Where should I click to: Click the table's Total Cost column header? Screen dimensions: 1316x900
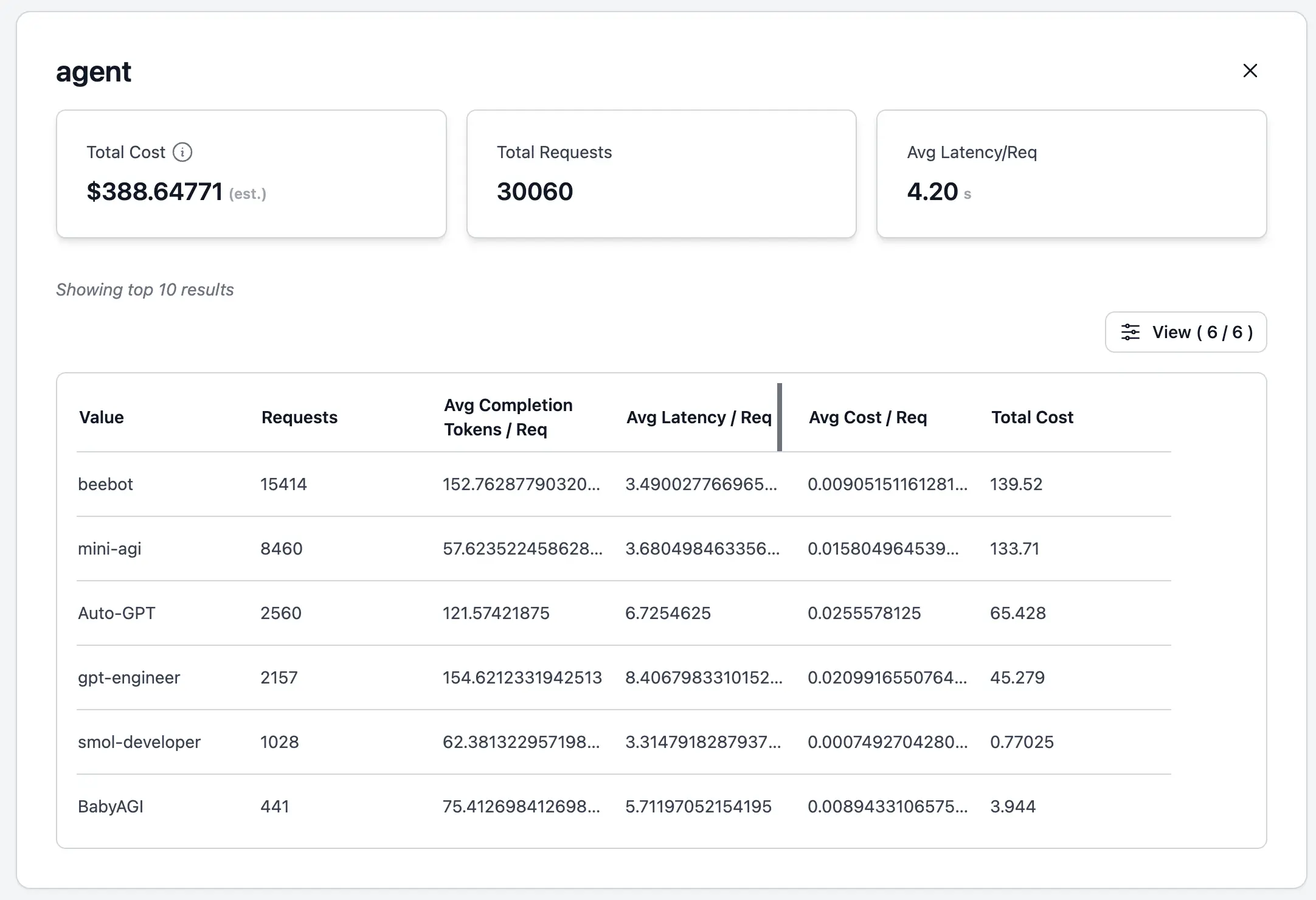coord(1032,417)
